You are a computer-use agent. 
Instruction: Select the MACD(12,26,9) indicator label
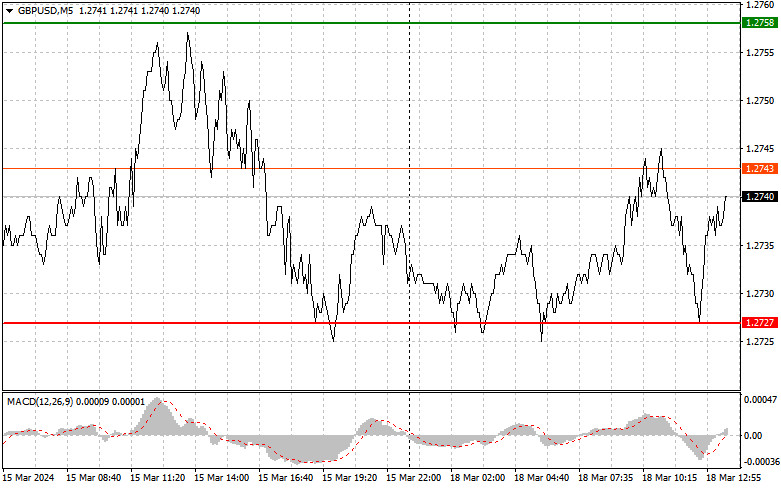[x=40, y=402]
